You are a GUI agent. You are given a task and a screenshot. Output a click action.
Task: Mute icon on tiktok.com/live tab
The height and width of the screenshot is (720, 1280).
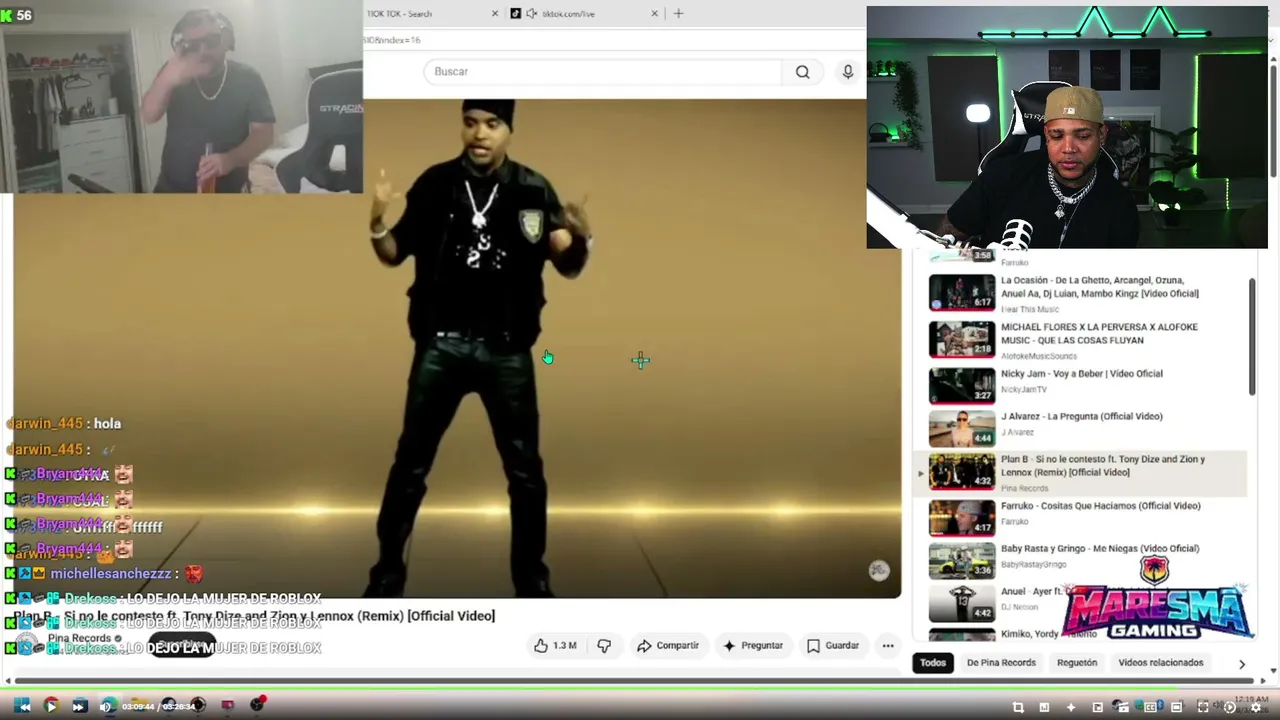pyautogui.click(x=532, y=14)
